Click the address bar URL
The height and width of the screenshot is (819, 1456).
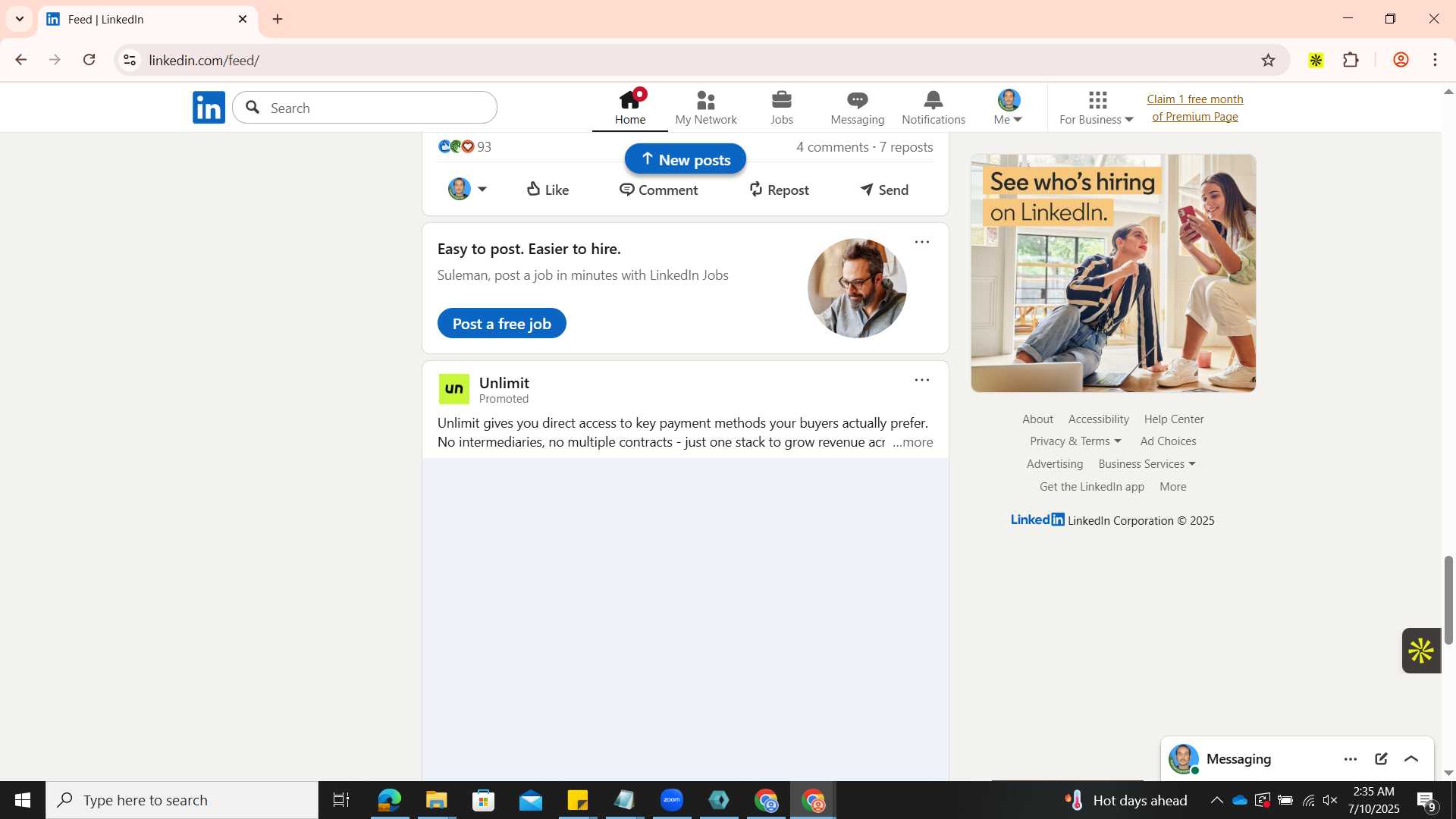[x=204, y=60]
